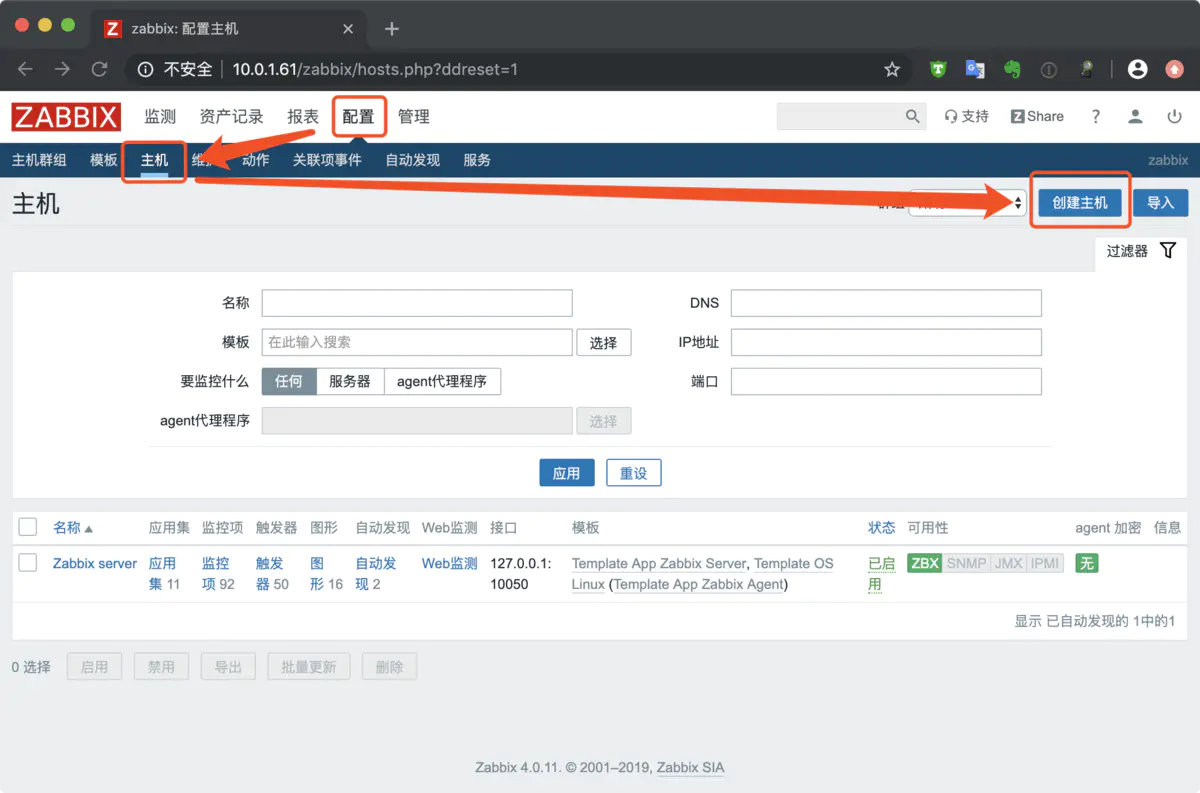The width and height of the screenshot is (1200, 793).
Task: Click the 导入 button
Action: [x=1160, y=203]
